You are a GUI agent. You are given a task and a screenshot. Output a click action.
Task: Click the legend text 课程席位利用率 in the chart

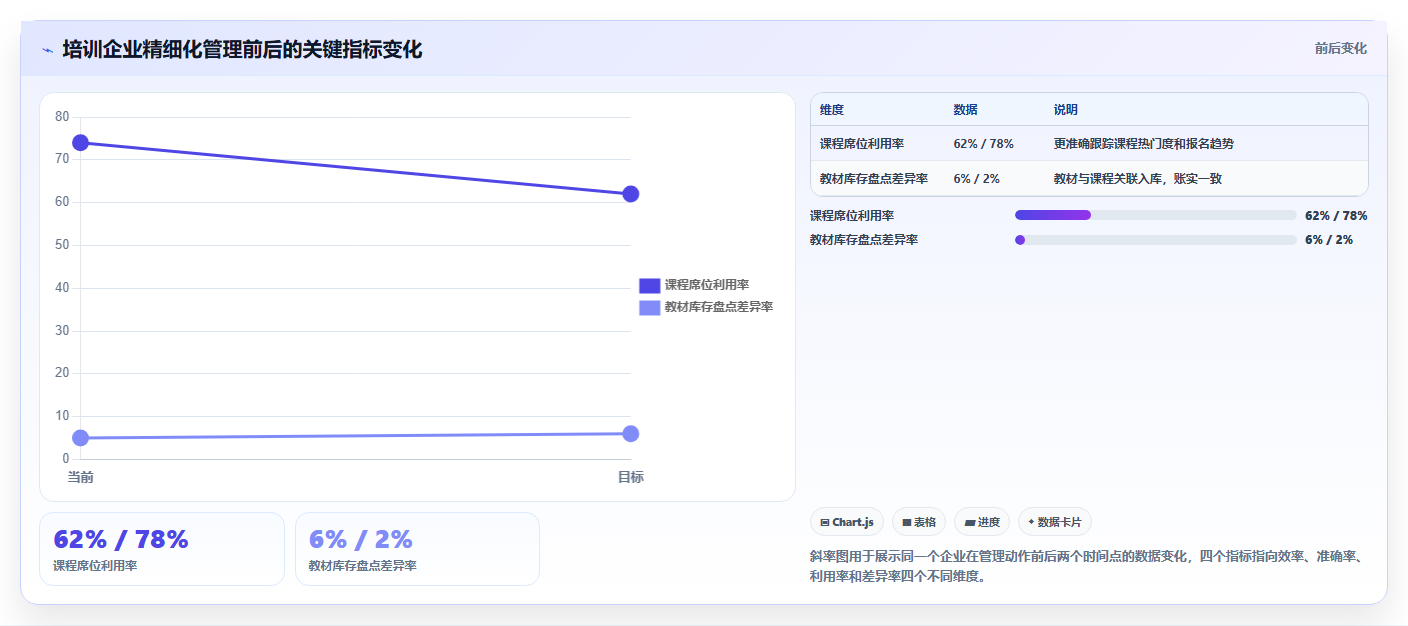[x=707, y=285]
